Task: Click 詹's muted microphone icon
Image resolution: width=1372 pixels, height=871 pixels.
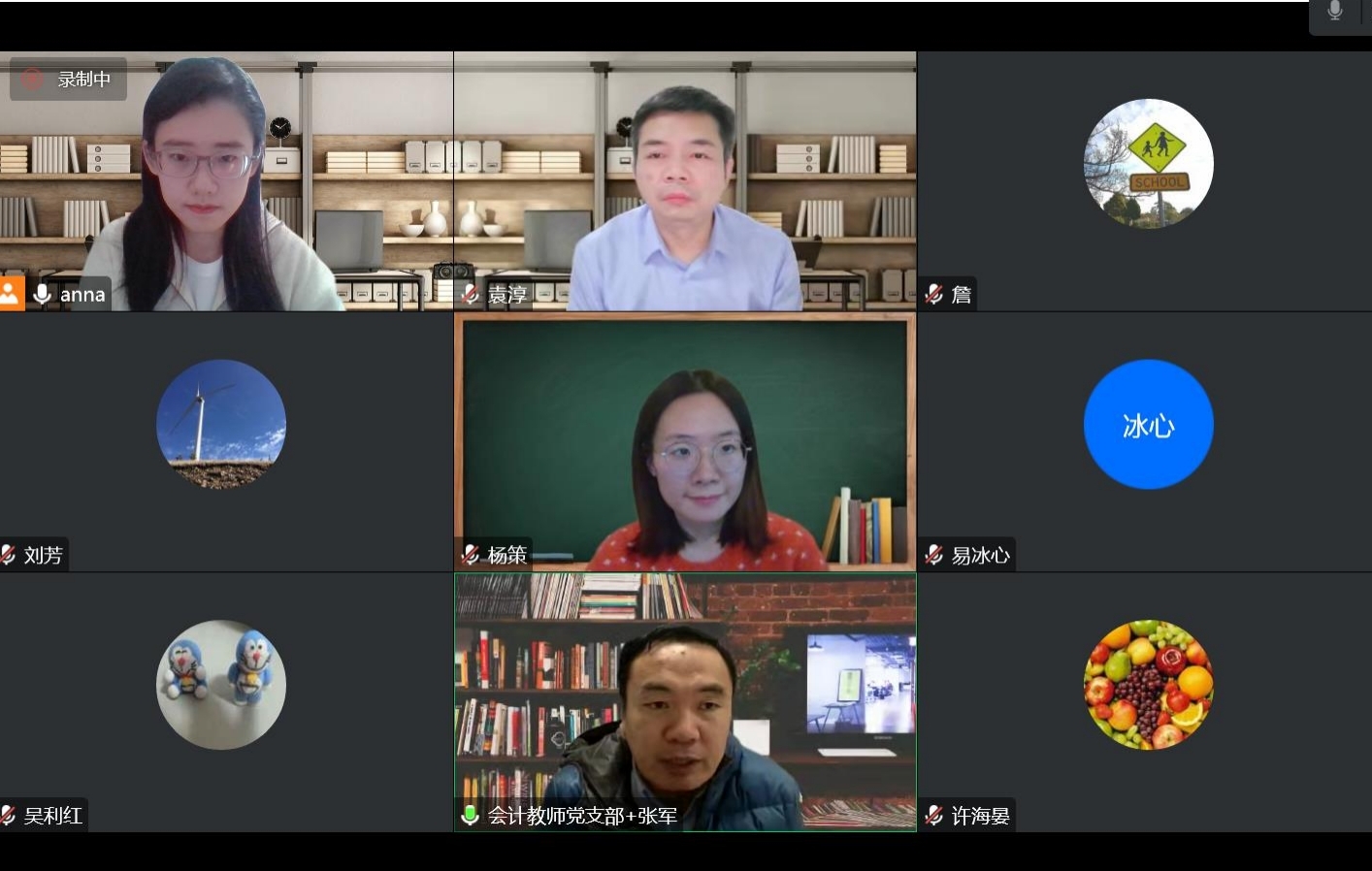Action: [x=934, y=294]
